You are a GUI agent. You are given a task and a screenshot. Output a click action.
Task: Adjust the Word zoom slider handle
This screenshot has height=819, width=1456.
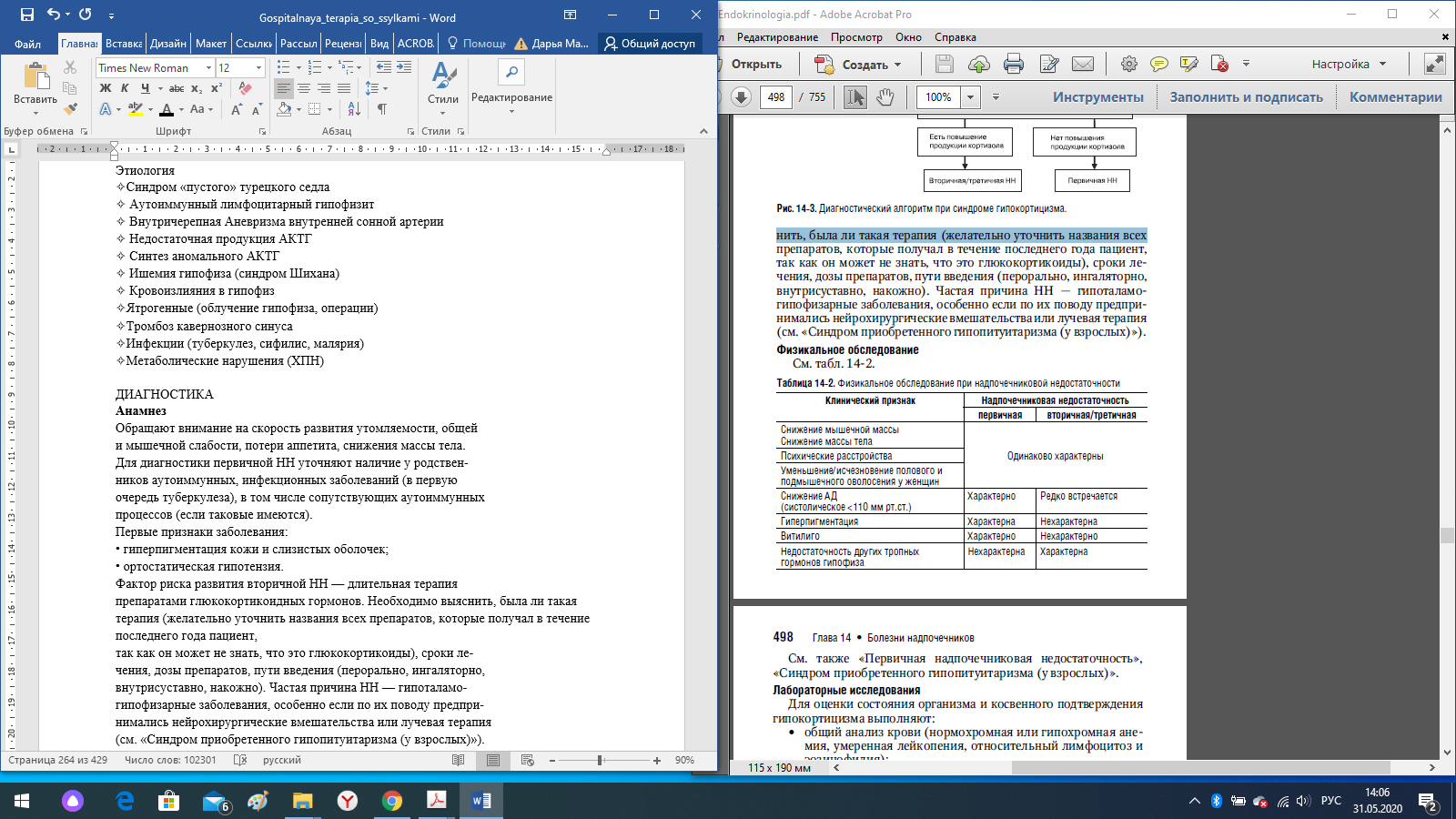coord(600,760)
